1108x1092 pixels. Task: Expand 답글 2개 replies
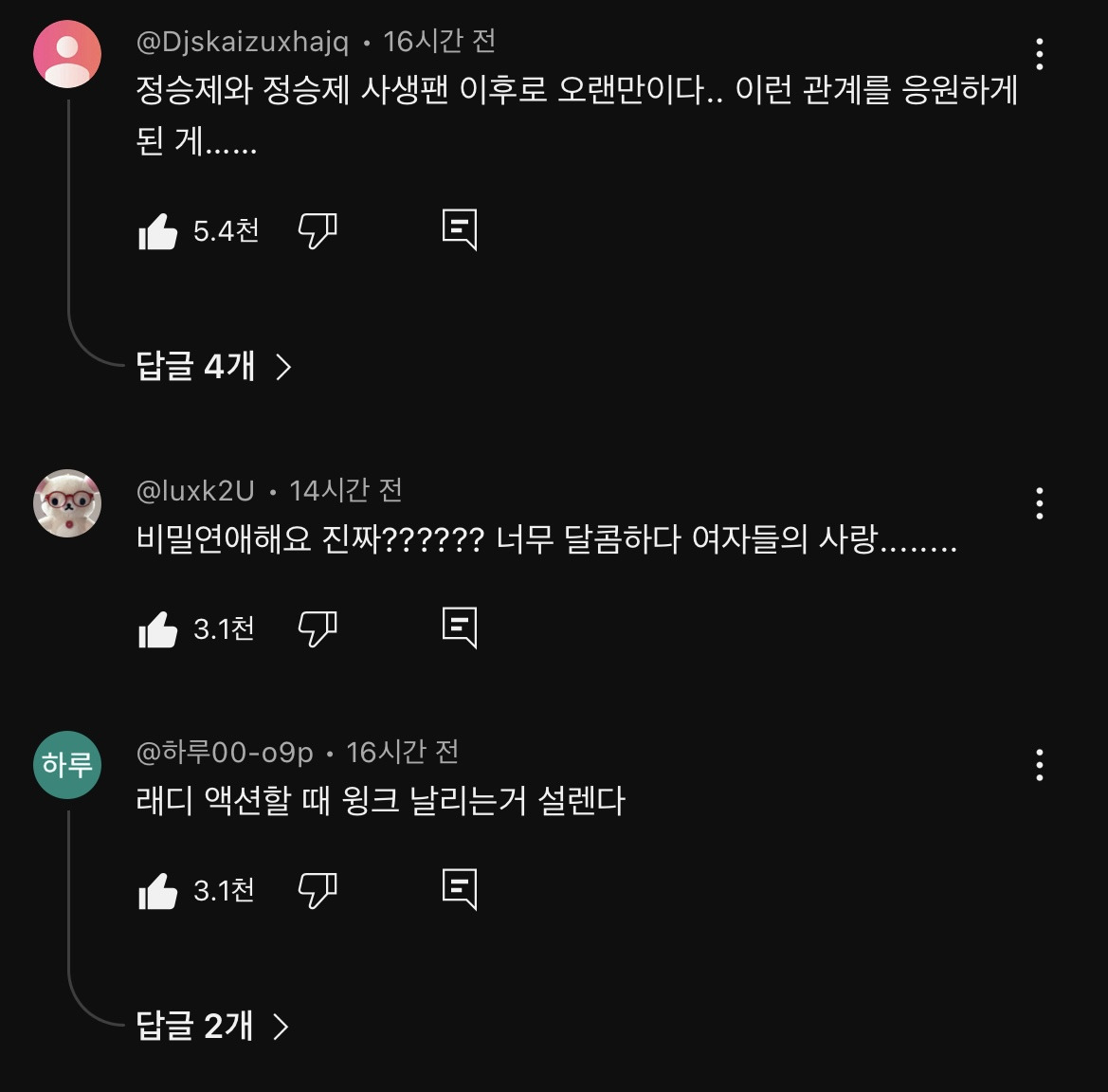click(212, 1026)
